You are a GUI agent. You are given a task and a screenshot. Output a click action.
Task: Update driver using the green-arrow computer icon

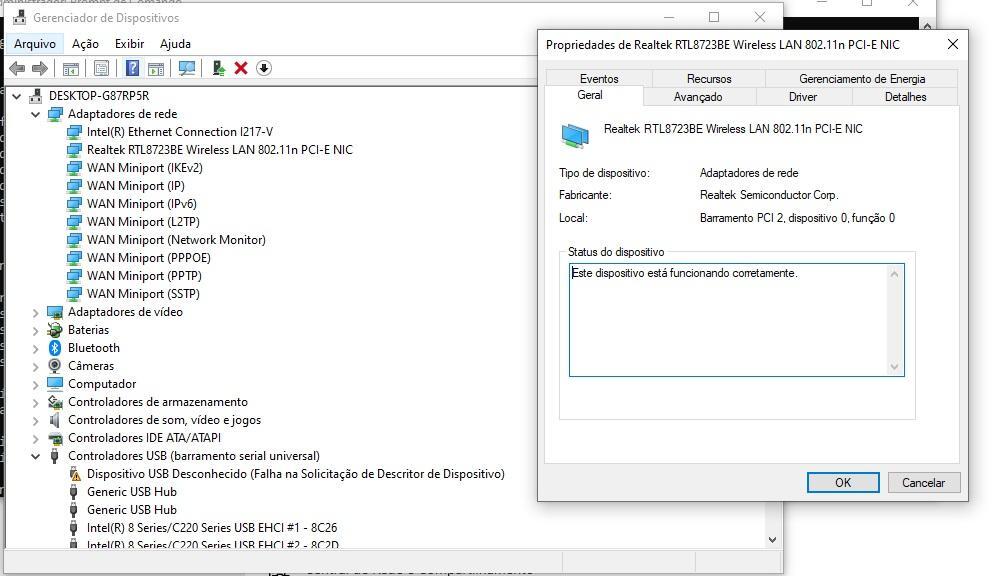click(218, 68)
